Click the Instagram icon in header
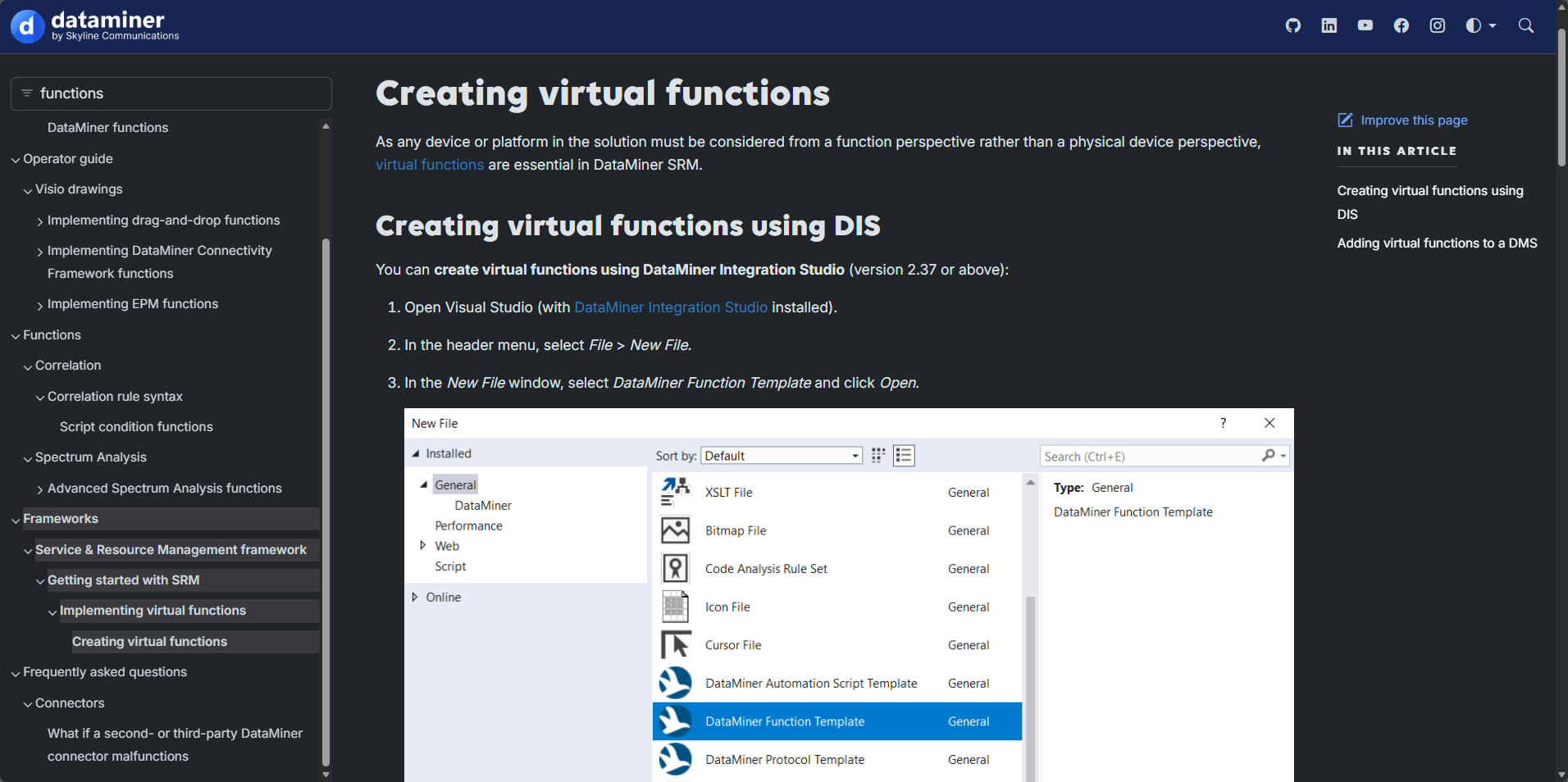The height and width of the screenshot is (782, 1568). 1437,25
